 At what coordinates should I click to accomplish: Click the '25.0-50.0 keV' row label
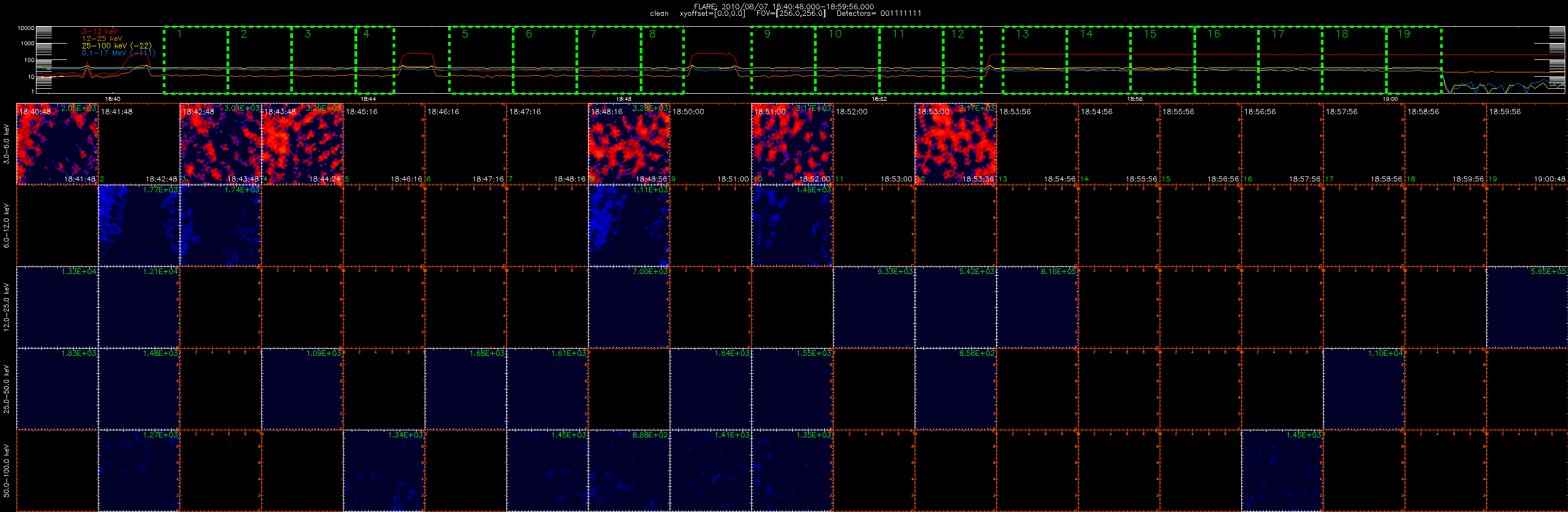tap(7, 389)
